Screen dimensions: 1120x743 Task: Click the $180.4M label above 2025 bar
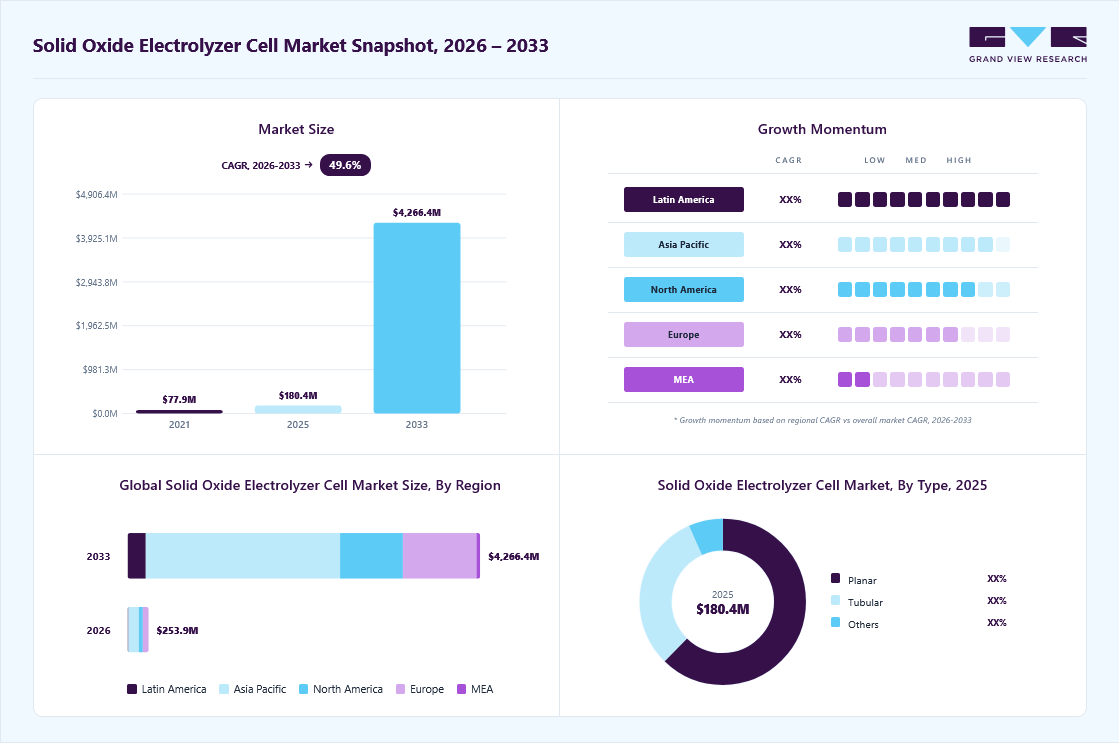(x=298, y=395)
